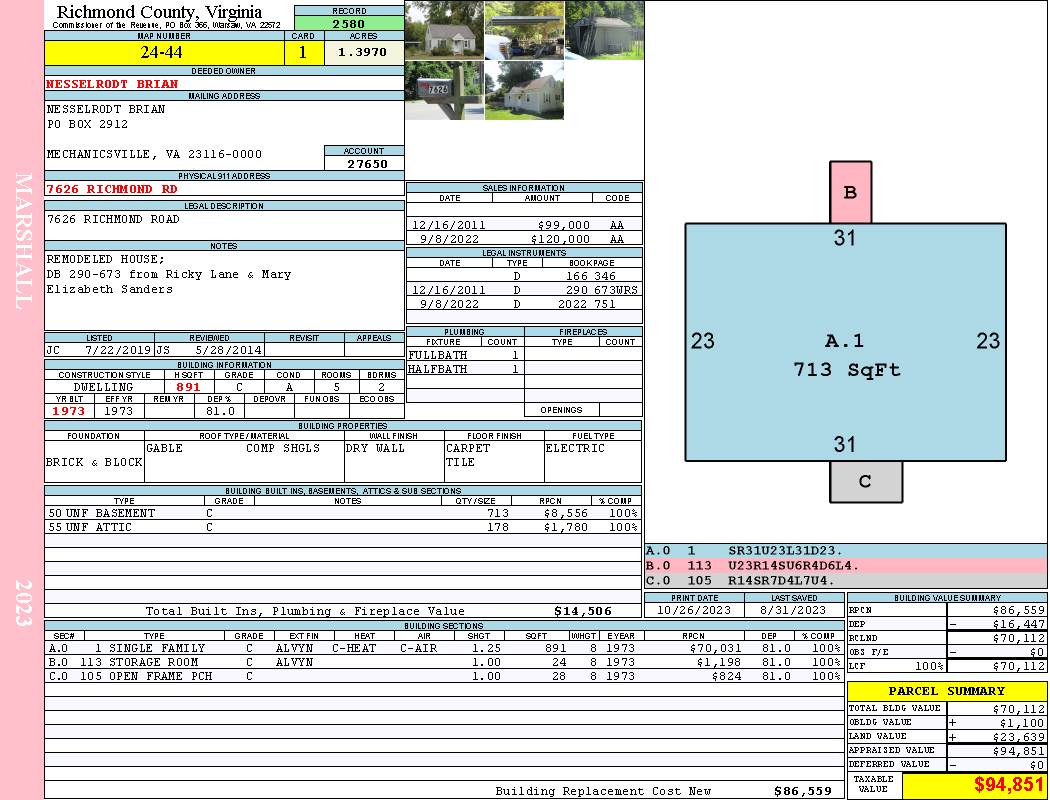Click the red TAXABLE VALUE $94,851
Image resolution: width=1050 pixels, height=800 pixels.
1009,785
